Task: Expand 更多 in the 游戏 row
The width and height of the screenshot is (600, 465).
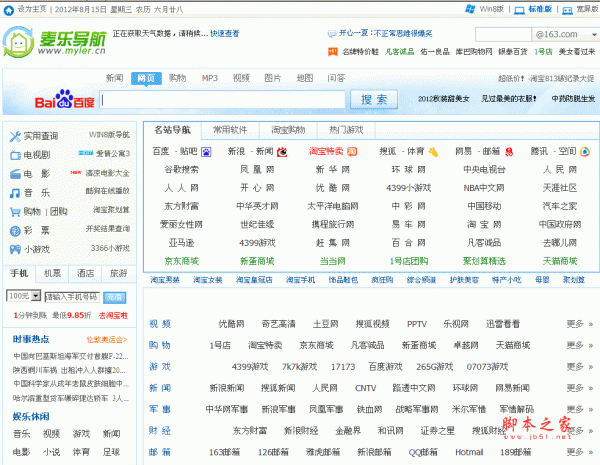Action: point(579,367)
